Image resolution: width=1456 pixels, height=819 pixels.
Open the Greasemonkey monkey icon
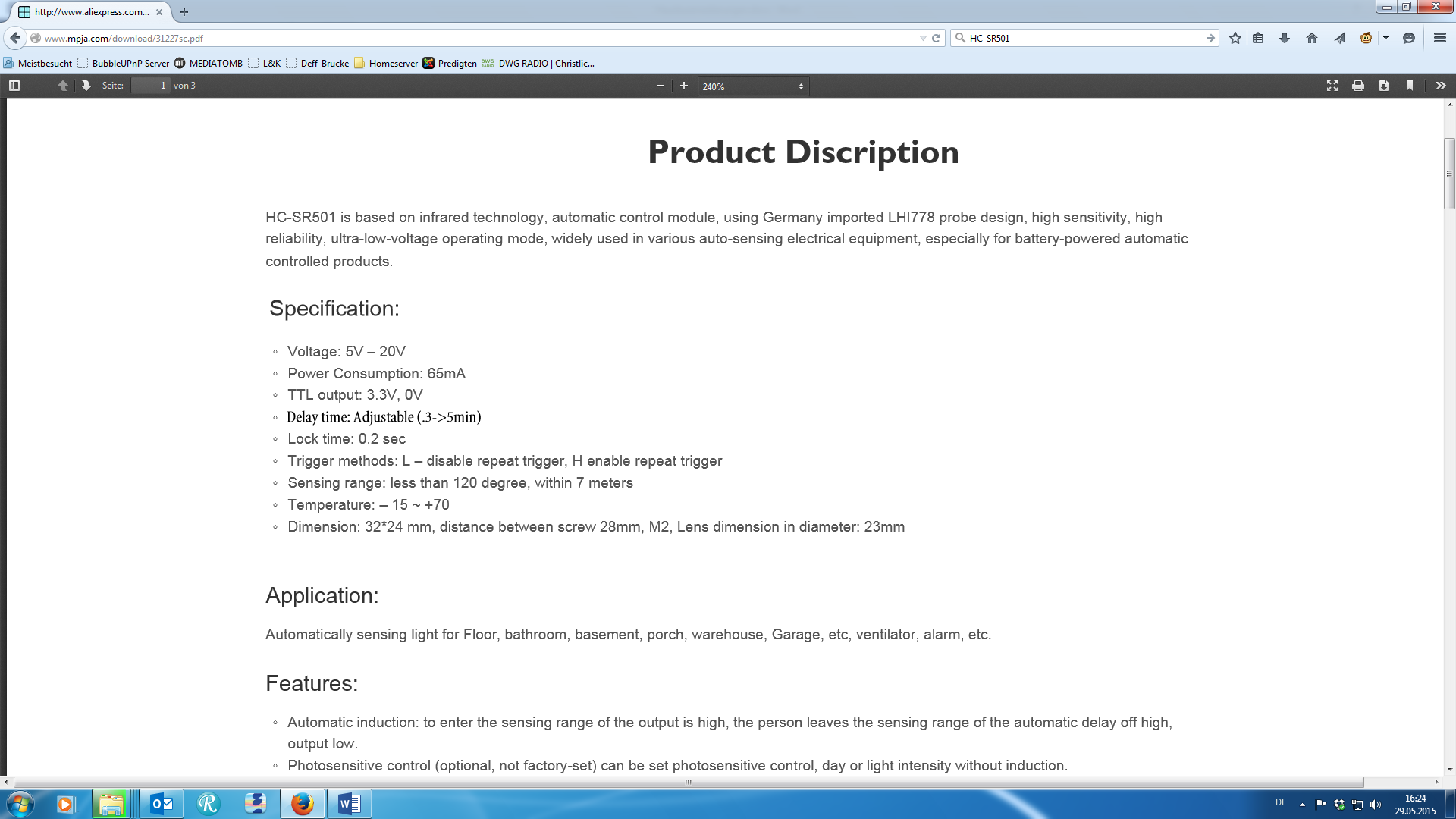[1367, 38]
